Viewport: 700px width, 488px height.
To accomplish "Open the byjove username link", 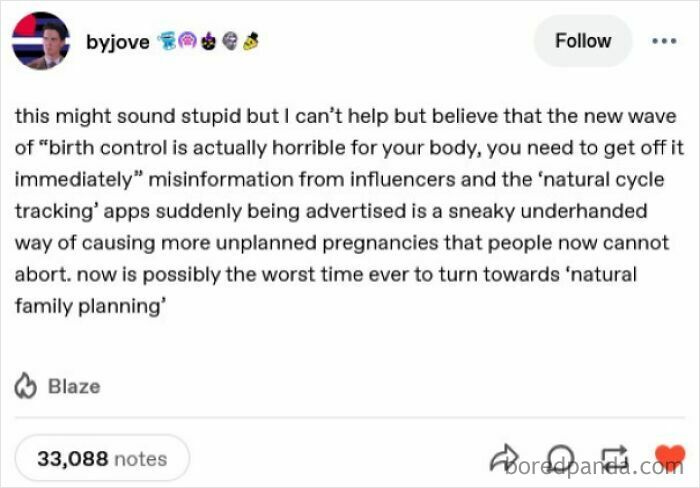I will [x=118, y=42].
